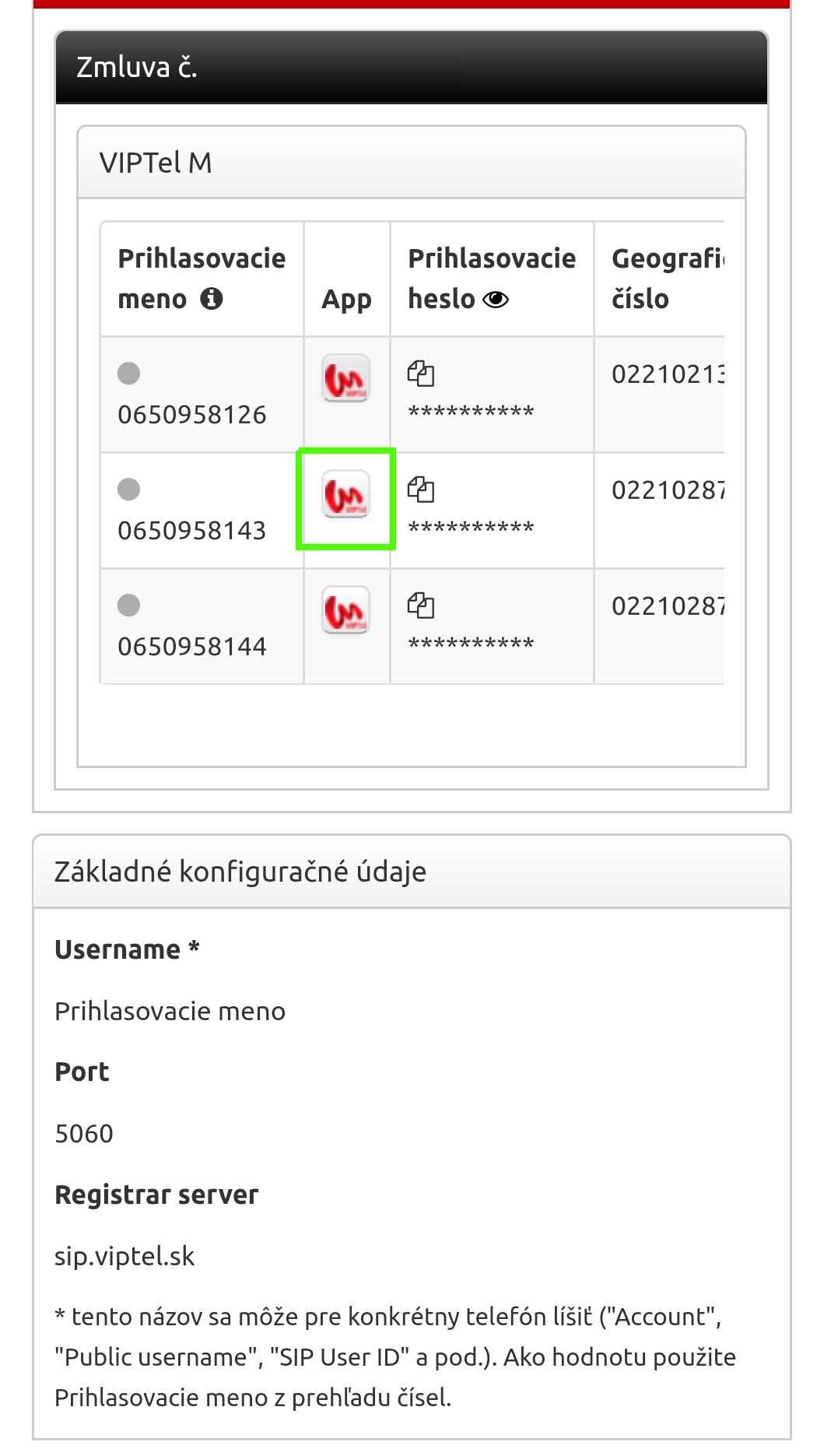Select the sip.viptel.sk registrar server text

coord(124,1256)
